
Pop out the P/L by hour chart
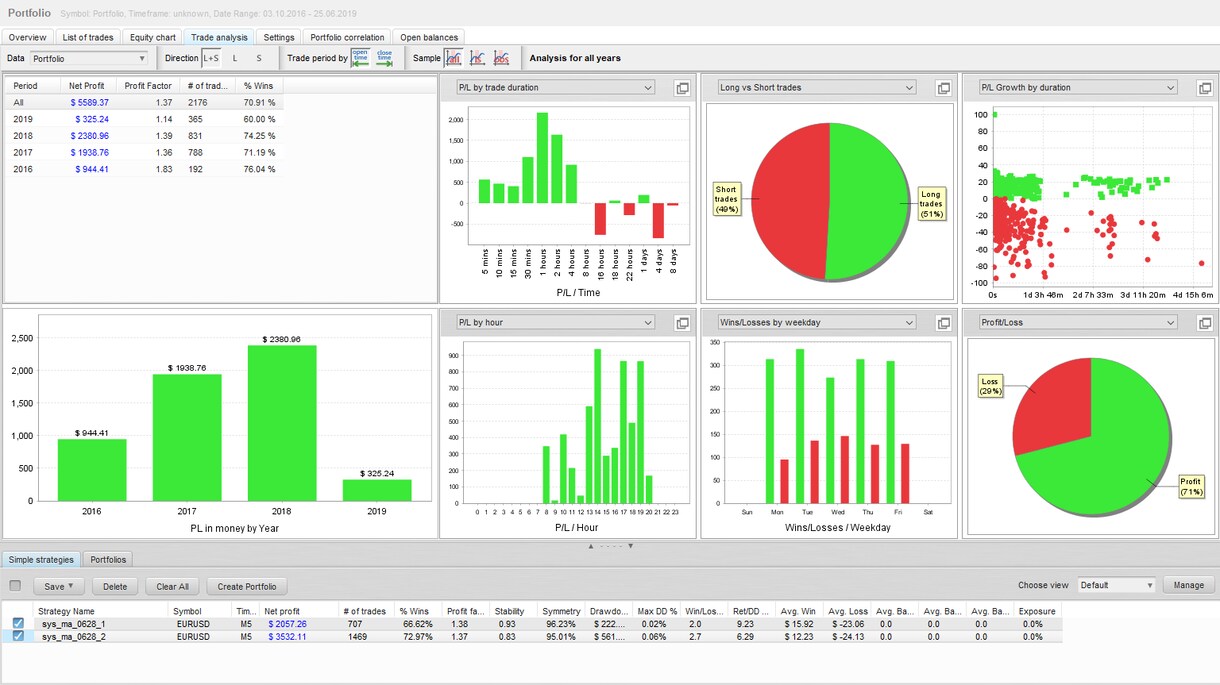coord(682,323)
